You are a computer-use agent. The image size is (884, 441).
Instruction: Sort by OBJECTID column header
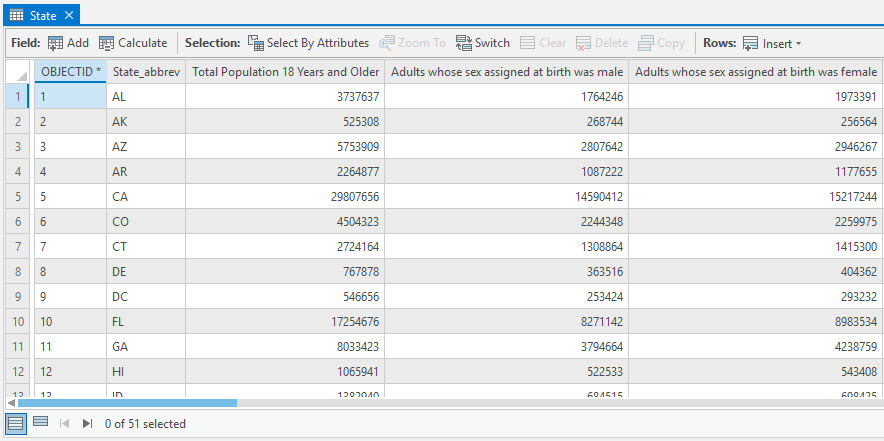coord(70,72)
